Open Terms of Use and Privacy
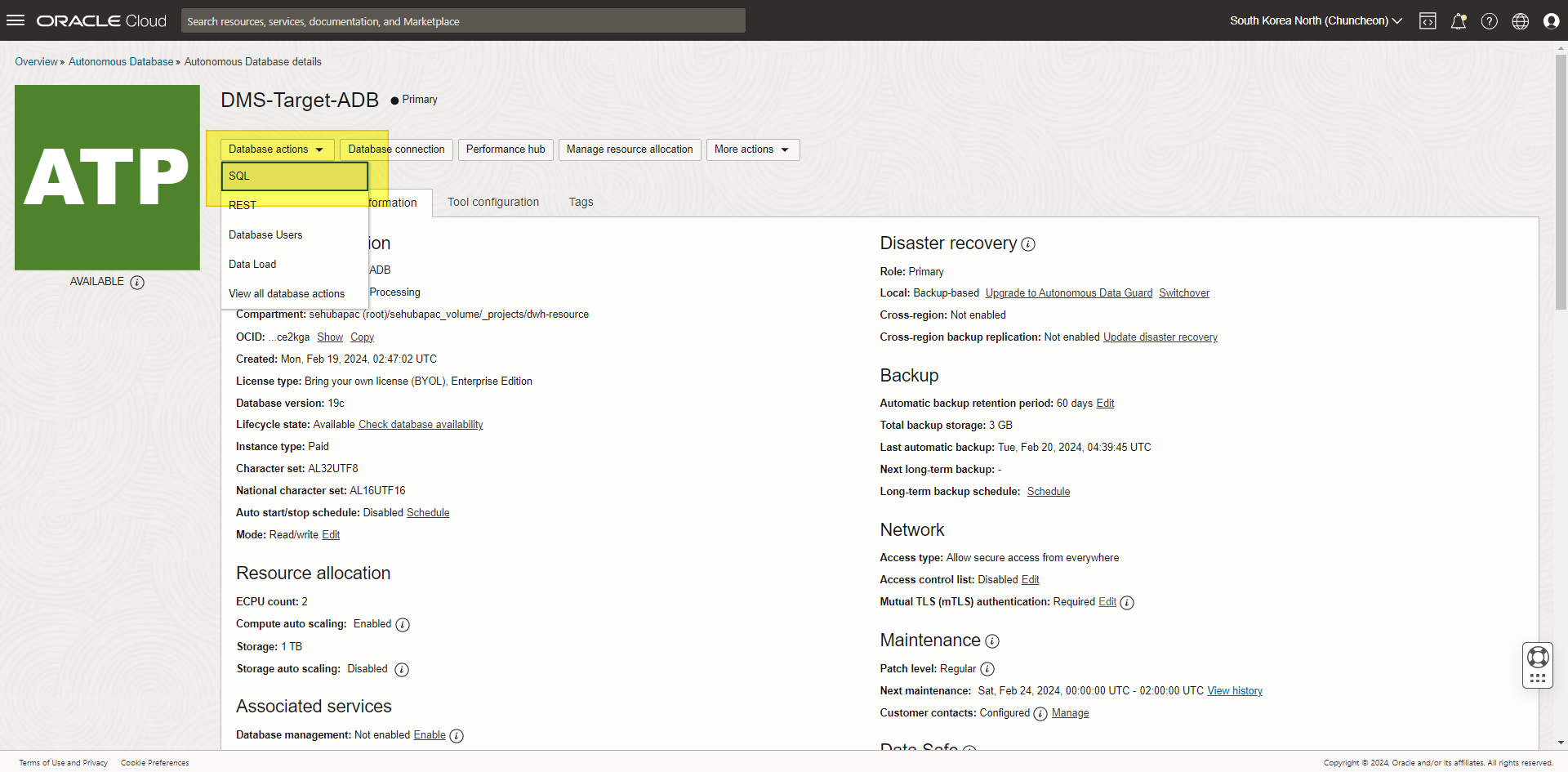This screenshot has height=772, width=1568. click(64, 763)
